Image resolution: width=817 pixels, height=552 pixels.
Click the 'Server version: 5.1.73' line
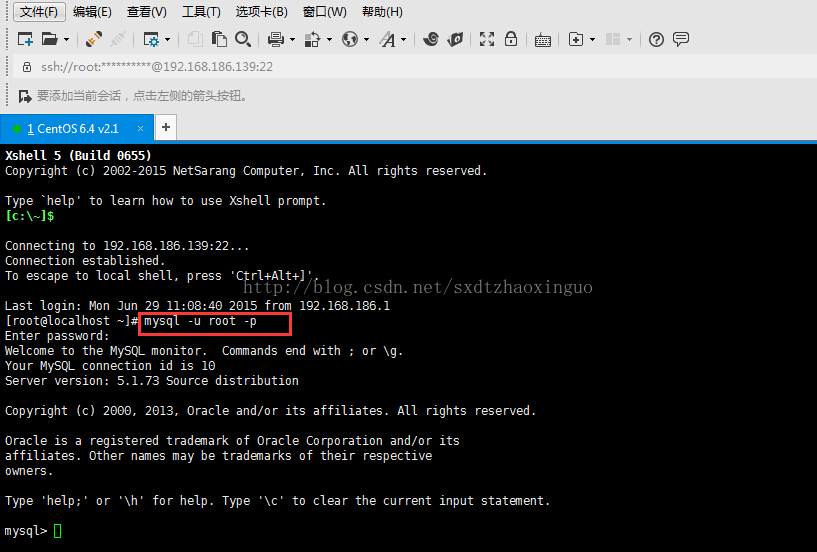(152, 381)
